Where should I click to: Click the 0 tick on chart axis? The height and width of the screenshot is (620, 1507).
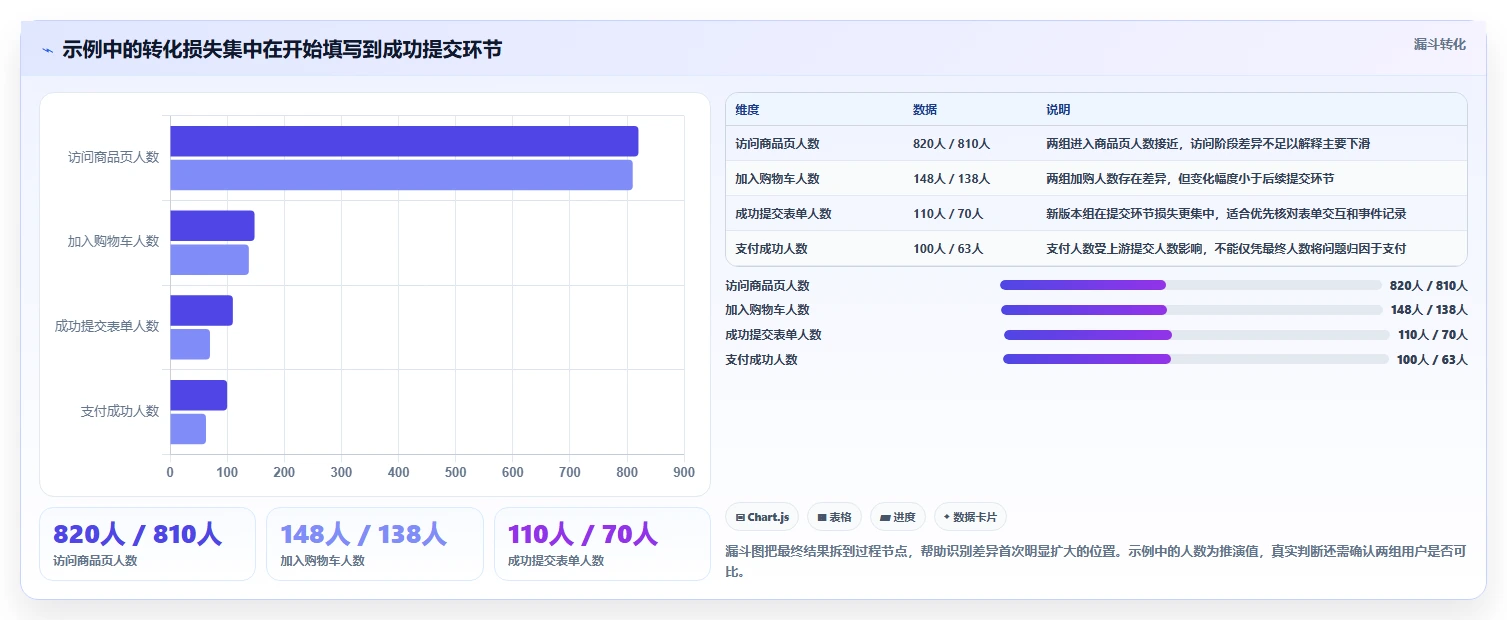(170, 472)
